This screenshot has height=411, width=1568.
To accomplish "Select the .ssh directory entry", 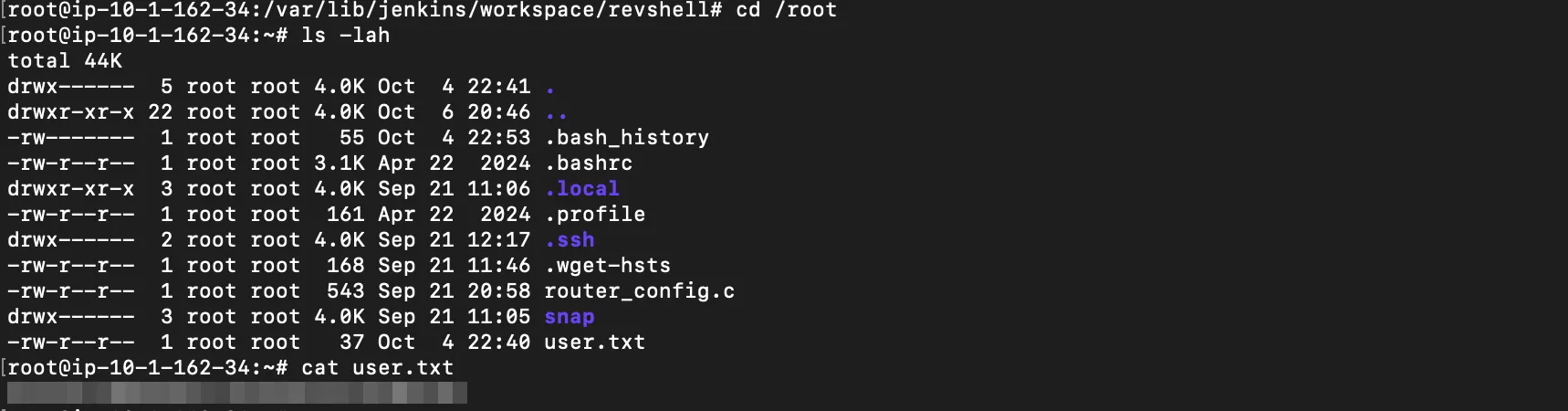I will (x=570, y=240).
